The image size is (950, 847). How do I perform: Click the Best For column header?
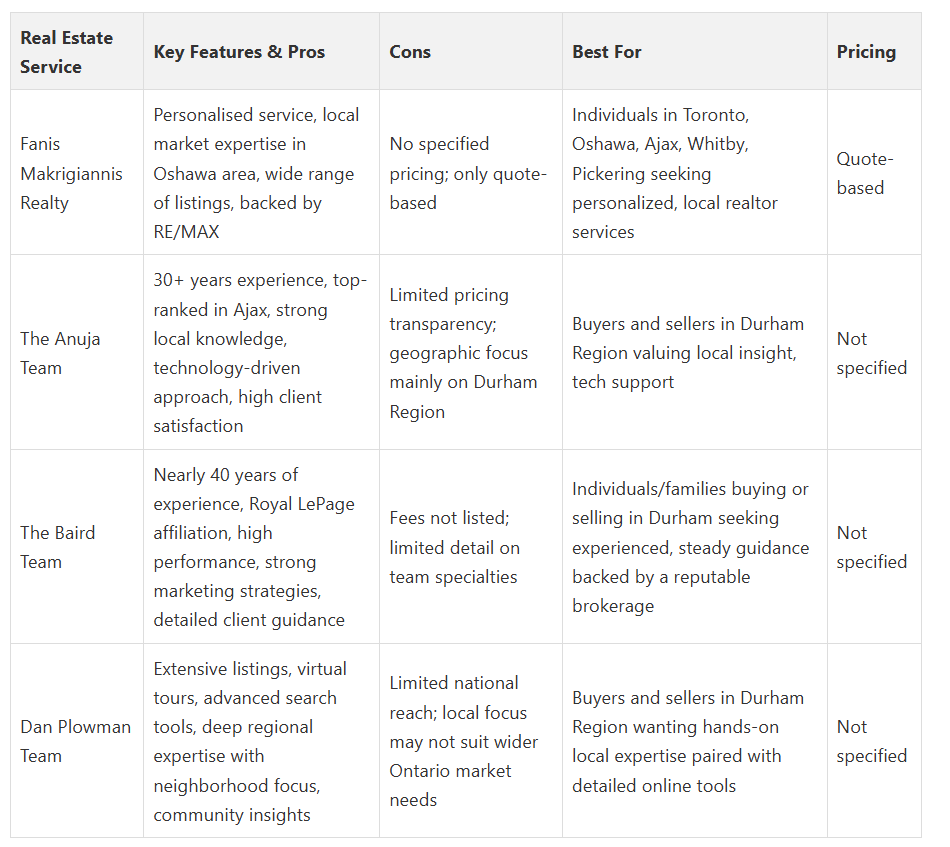click(607, 52)
